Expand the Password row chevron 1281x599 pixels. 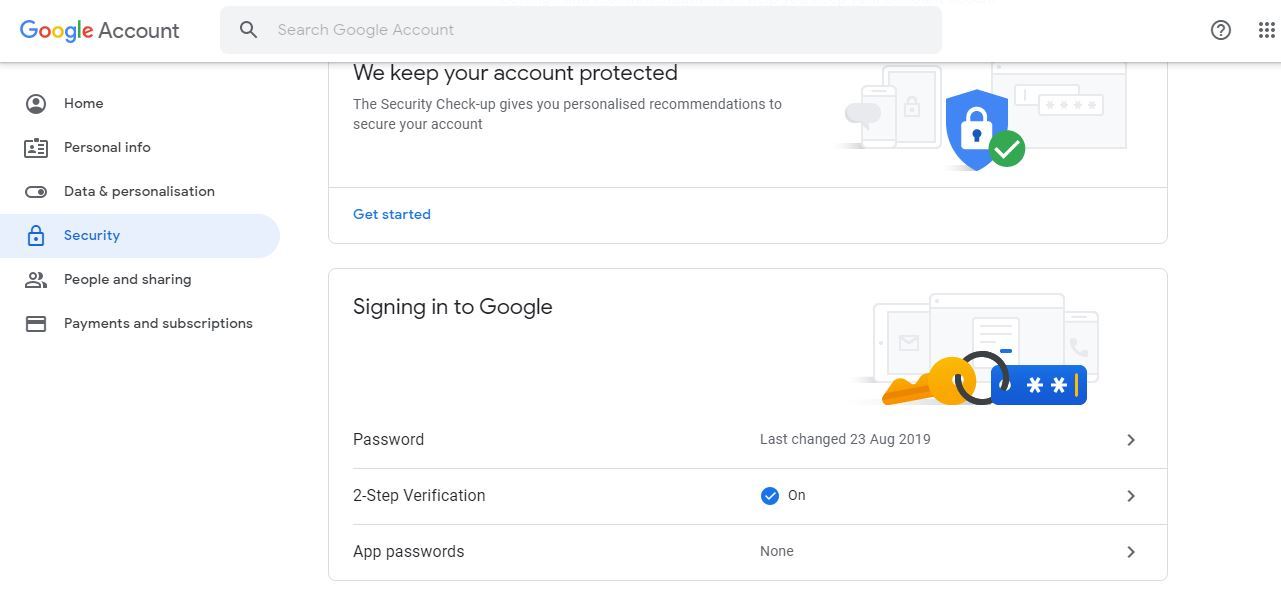[x=1131, y=439]
